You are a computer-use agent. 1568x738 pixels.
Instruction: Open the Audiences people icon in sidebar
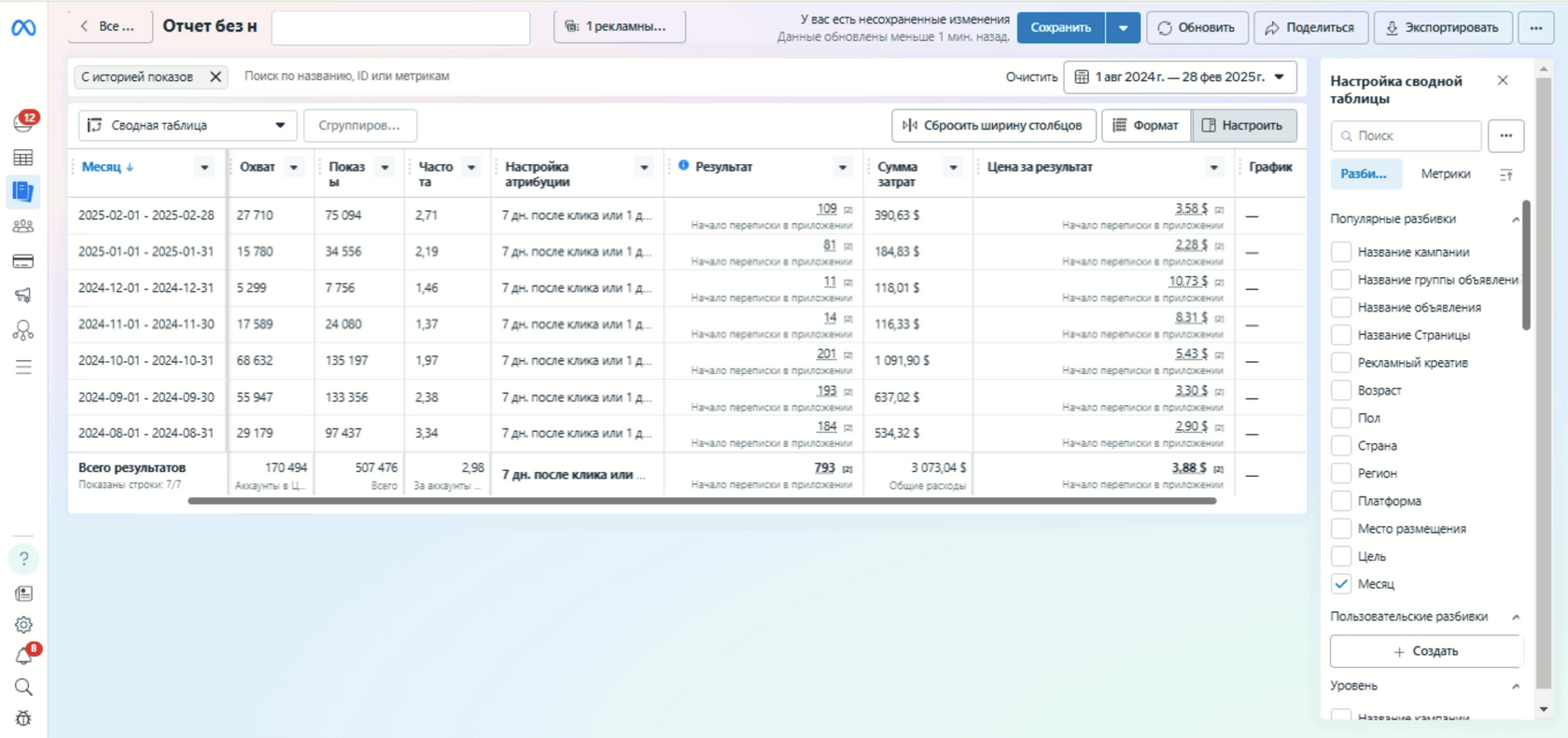tap(23, 226)
